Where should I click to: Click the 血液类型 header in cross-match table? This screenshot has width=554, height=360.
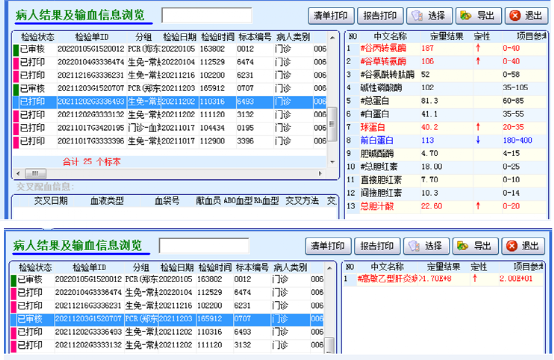[107, 201]
